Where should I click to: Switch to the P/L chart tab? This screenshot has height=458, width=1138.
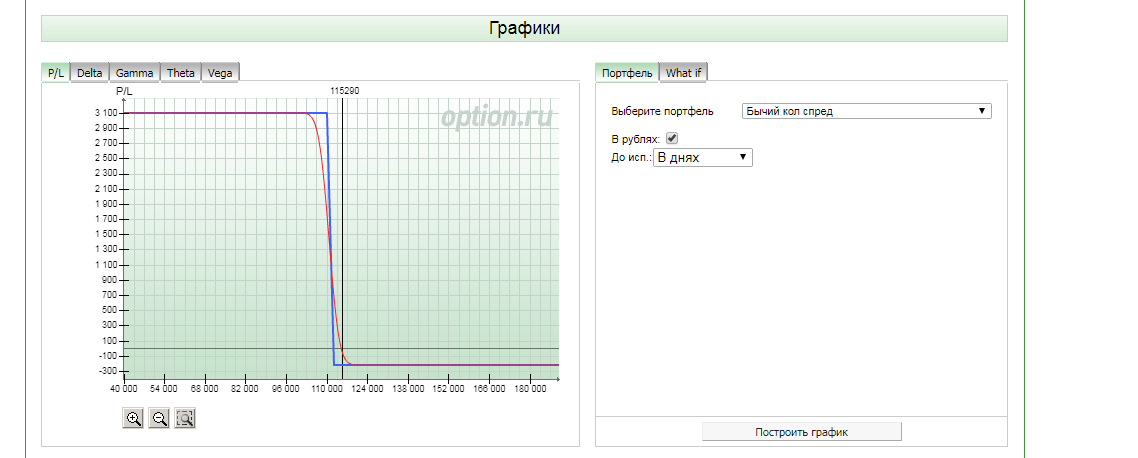[x=56, y=73]
